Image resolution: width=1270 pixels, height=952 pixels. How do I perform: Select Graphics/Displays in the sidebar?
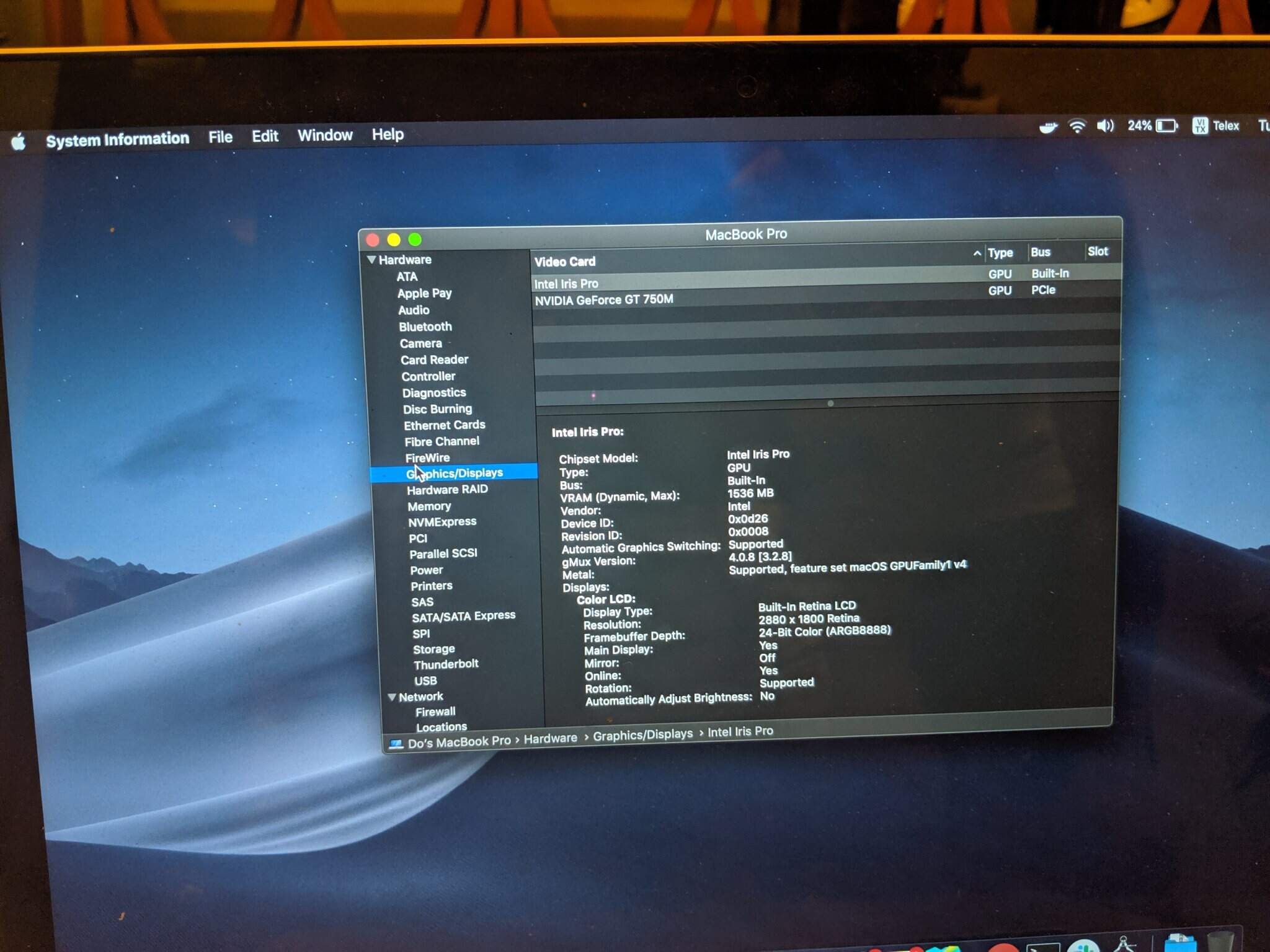pyautogui.click(x=454, y=473)
